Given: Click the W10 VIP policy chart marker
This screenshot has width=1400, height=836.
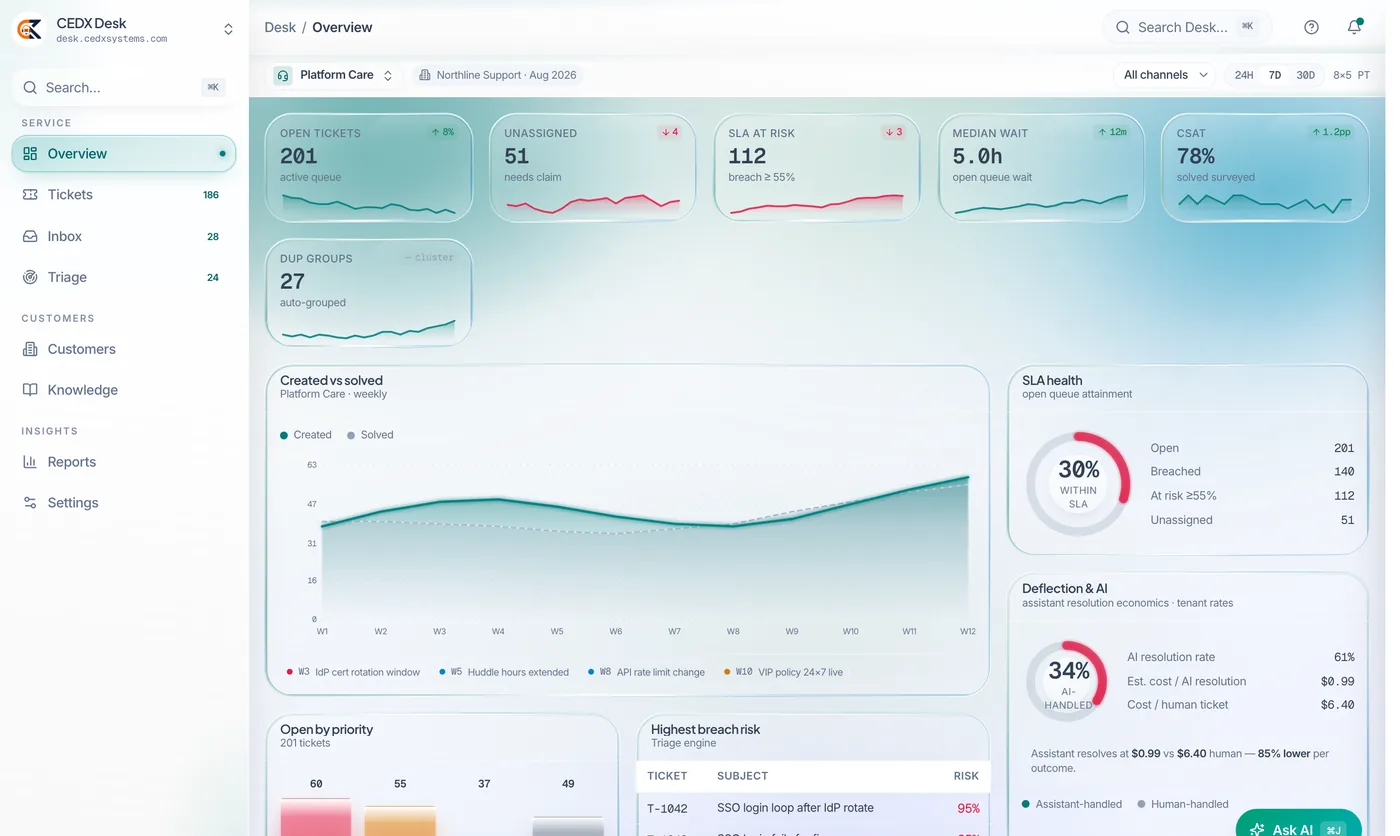Looking at the screenshot, I should [x=783, y=672].
